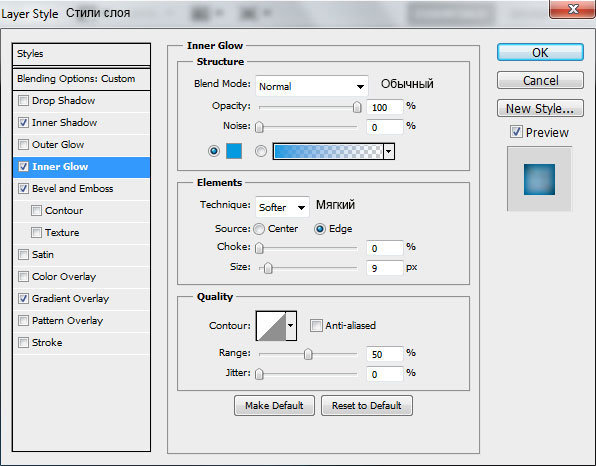Open the contour picker arrow
The height and width of the screenshot is (466, 596).
291,326
